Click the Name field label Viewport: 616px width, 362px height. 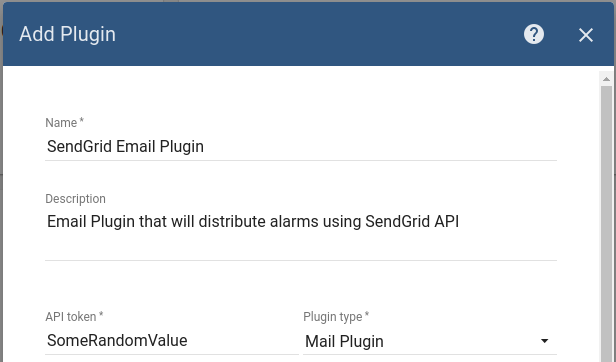64,123
